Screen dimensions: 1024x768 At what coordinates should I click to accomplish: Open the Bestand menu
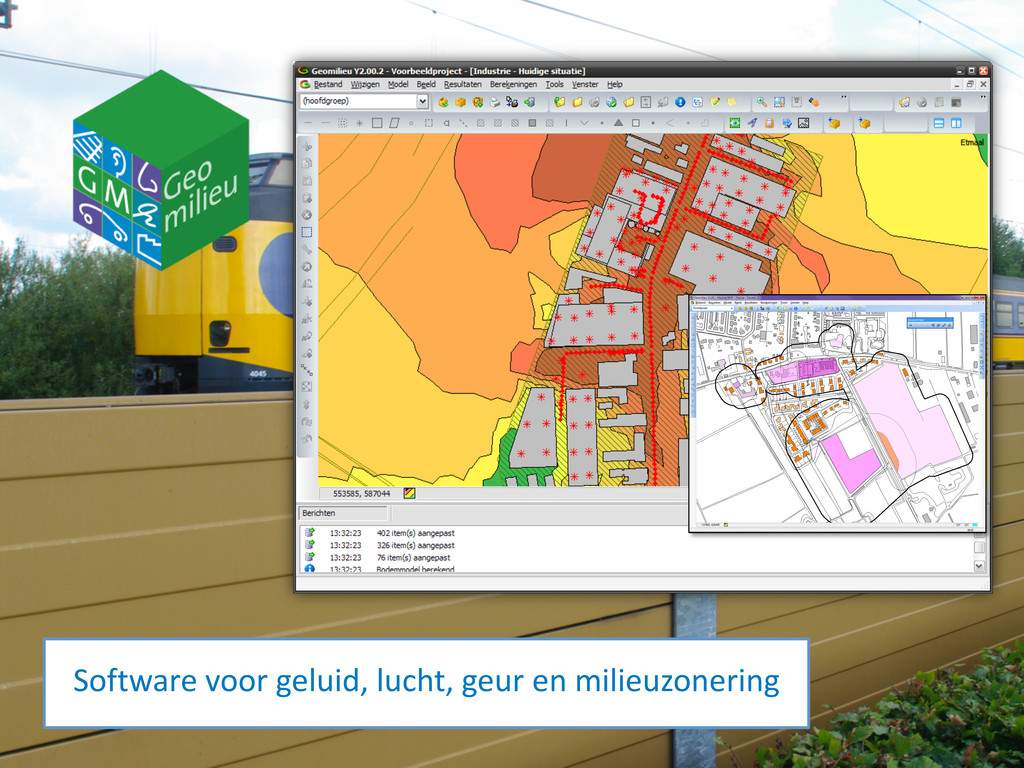(x=327, y=84)
